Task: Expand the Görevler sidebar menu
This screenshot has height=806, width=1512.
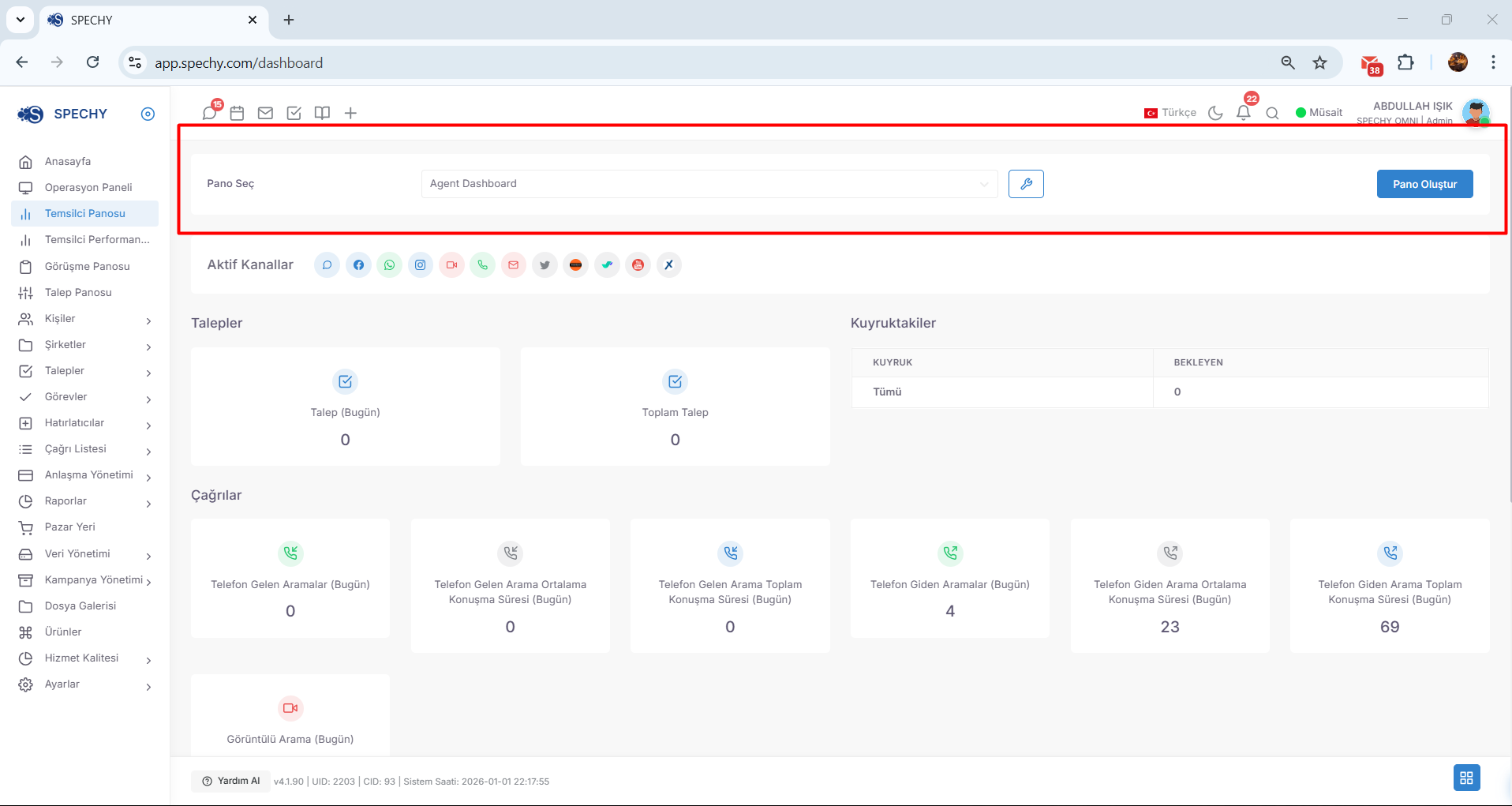Action: tap(85, 397)
